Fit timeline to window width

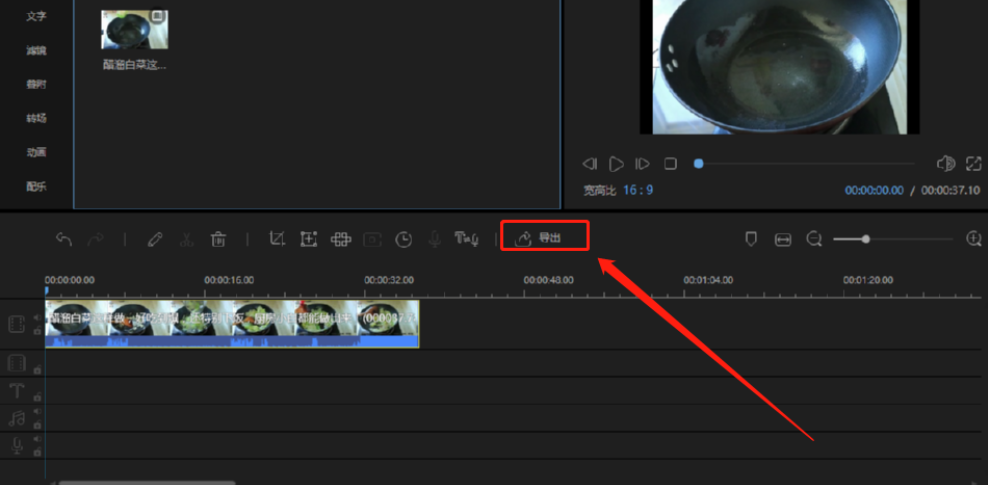[783, 239]
